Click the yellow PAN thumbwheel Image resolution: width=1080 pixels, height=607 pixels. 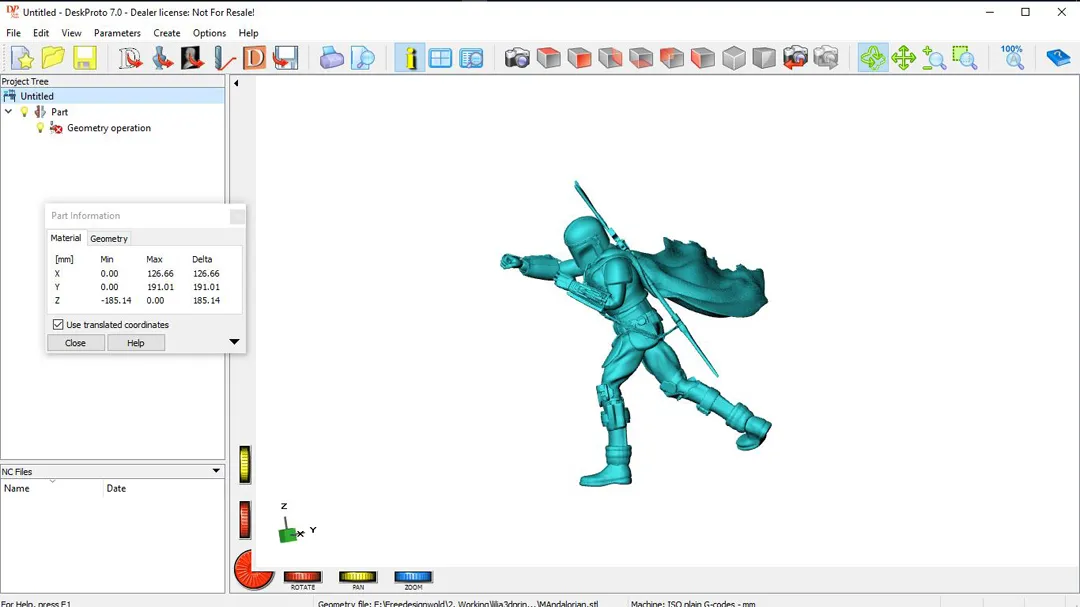[x=358, y=577]
